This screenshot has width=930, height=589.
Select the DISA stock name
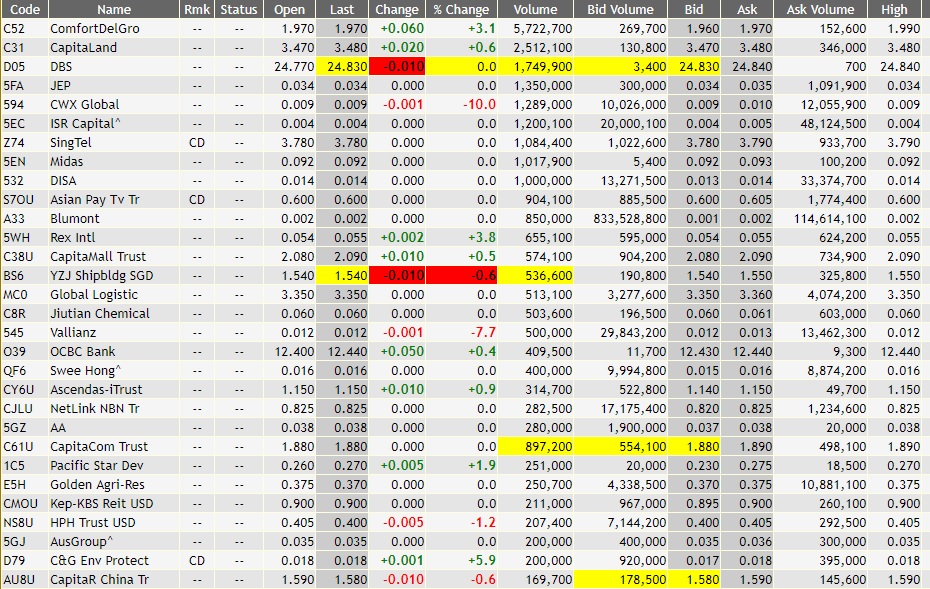(x=63, y=180)
